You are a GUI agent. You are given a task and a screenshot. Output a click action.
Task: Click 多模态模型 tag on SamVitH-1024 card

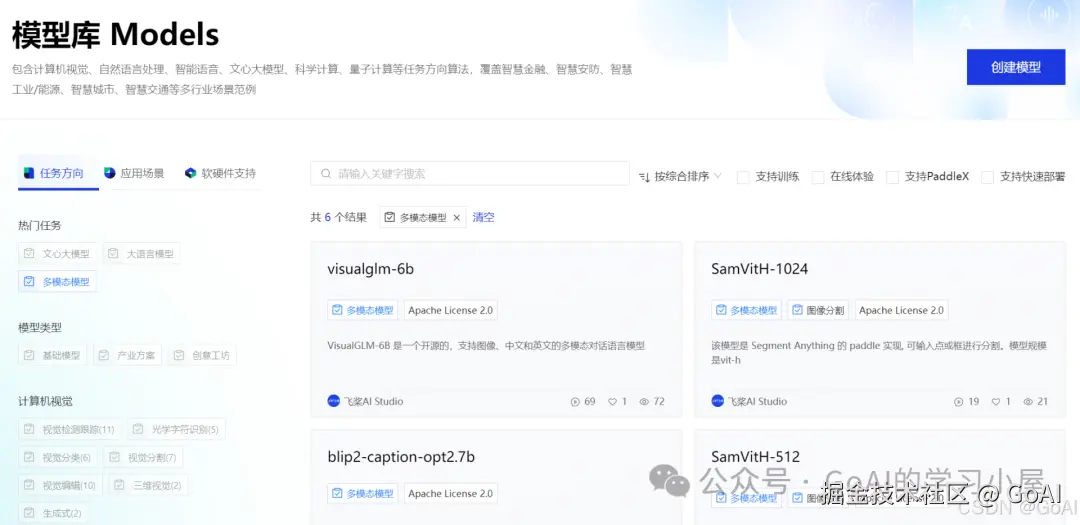[747, 310]
